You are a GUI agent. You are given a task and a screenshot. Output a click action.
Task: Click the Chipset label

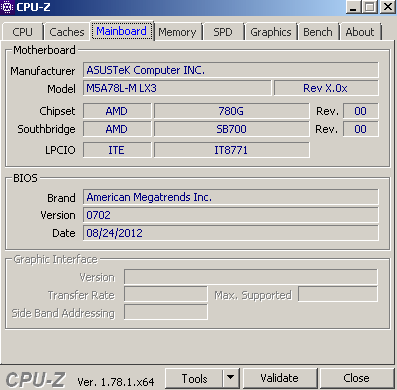tap(57, 111)
